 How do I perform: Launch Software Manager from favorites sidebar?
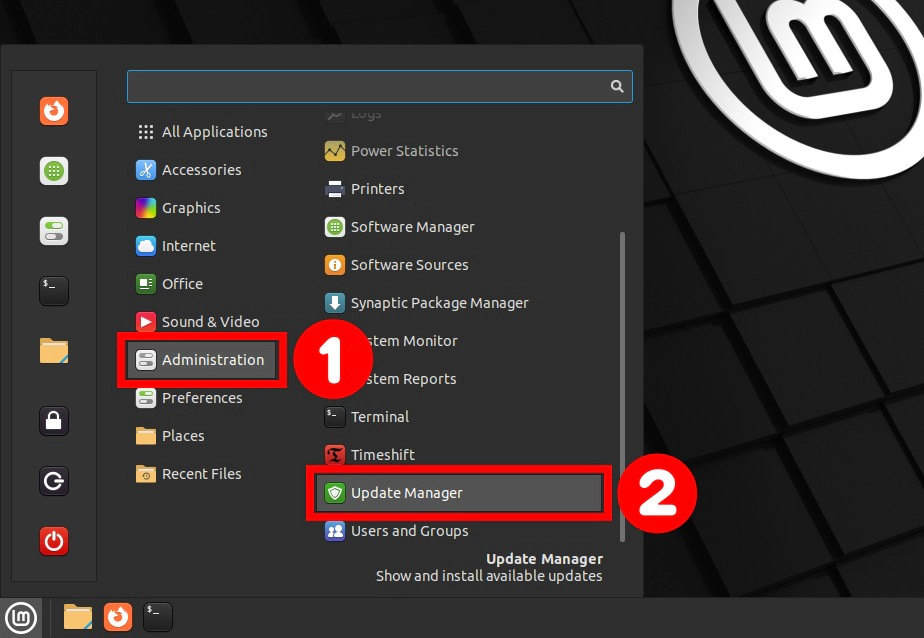[54, 171]
